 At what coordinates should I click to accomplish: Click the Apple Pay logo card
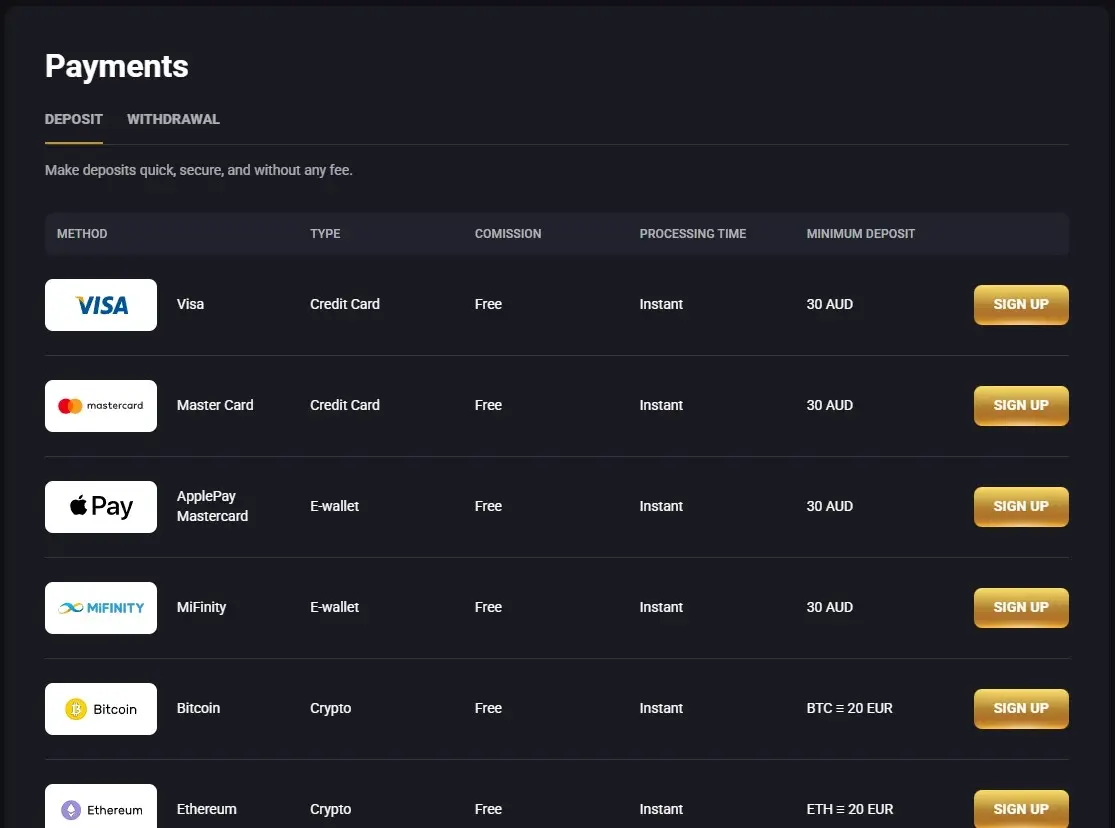point(101,506)
